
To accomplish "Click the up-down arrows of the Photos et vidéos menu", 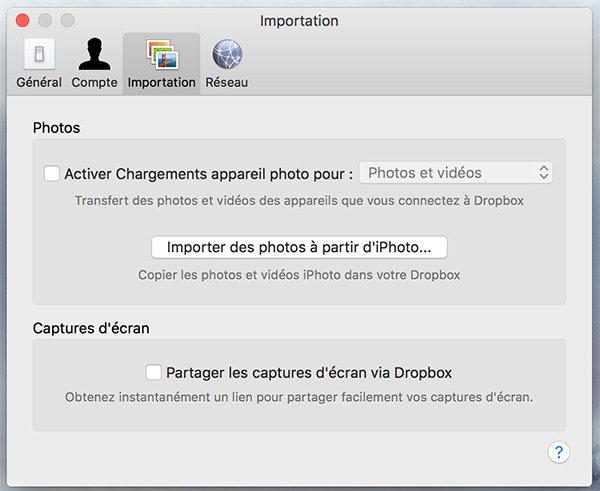I will 544,173.
